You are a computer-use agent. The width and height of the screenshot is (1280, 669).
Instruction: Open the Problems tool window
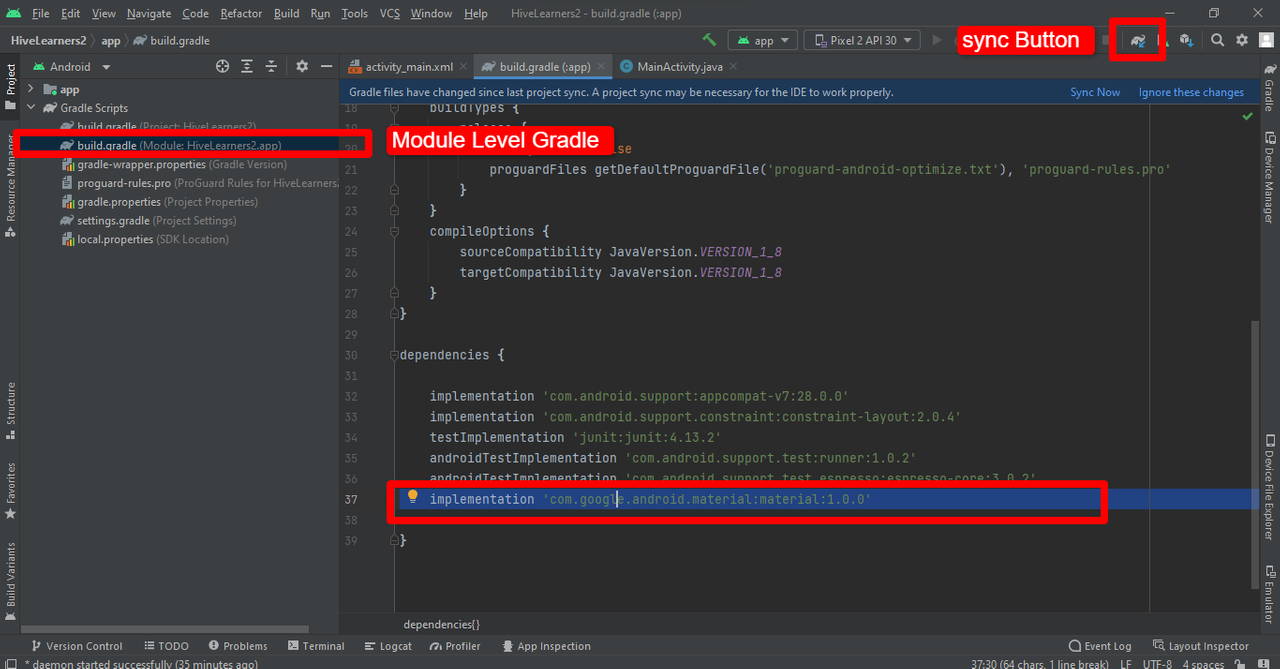pos(237,646)
